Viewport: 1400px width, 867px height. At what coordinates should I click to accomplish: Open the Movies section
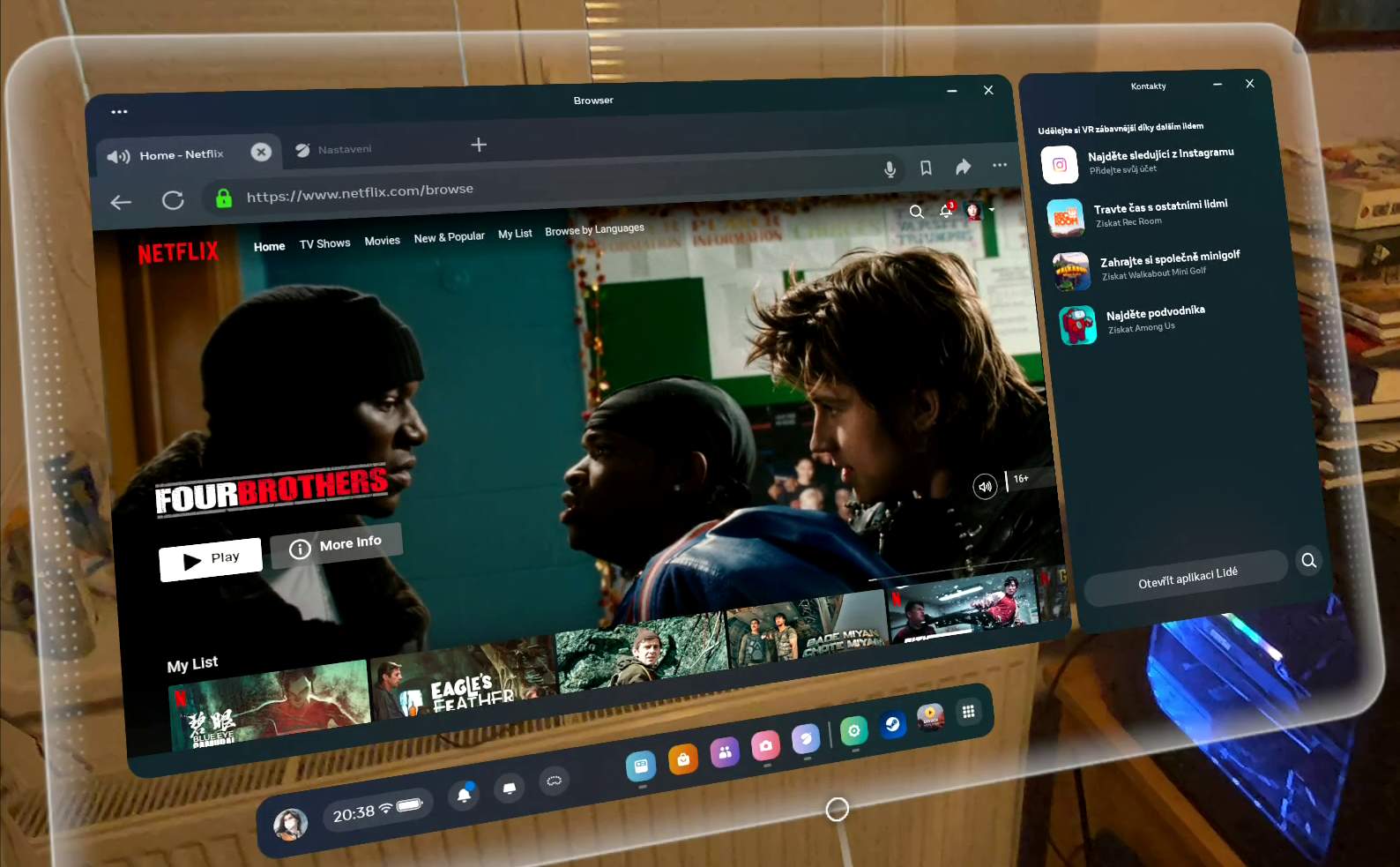382,241
